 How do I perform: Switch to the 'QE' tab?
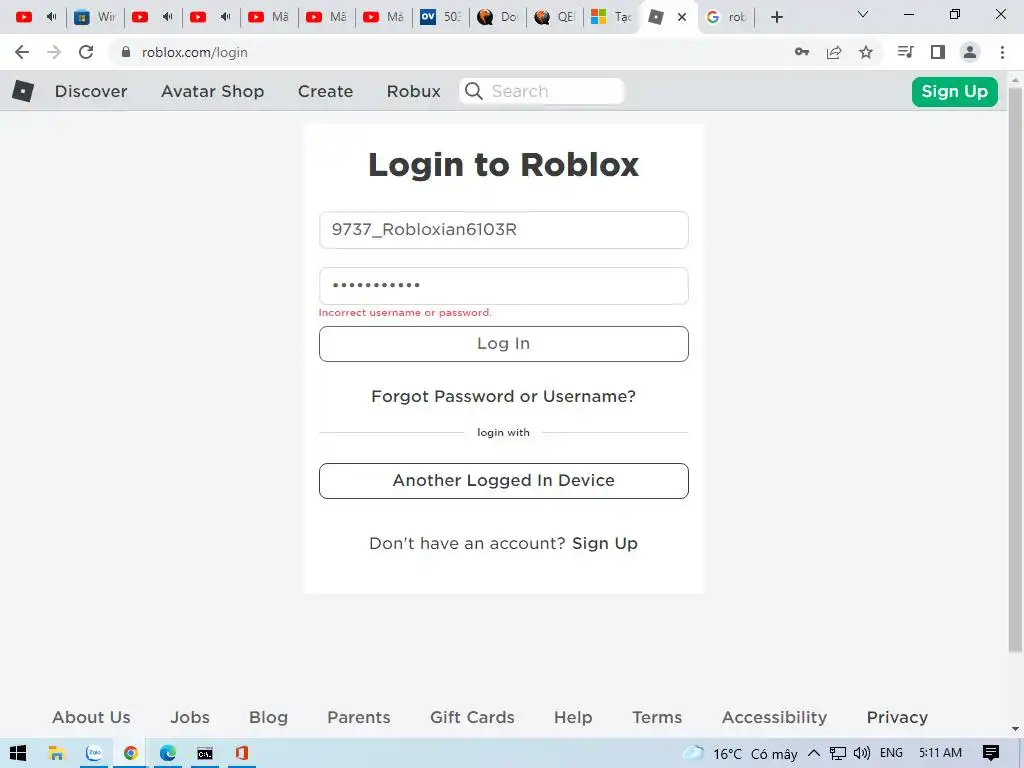(554, 17)
